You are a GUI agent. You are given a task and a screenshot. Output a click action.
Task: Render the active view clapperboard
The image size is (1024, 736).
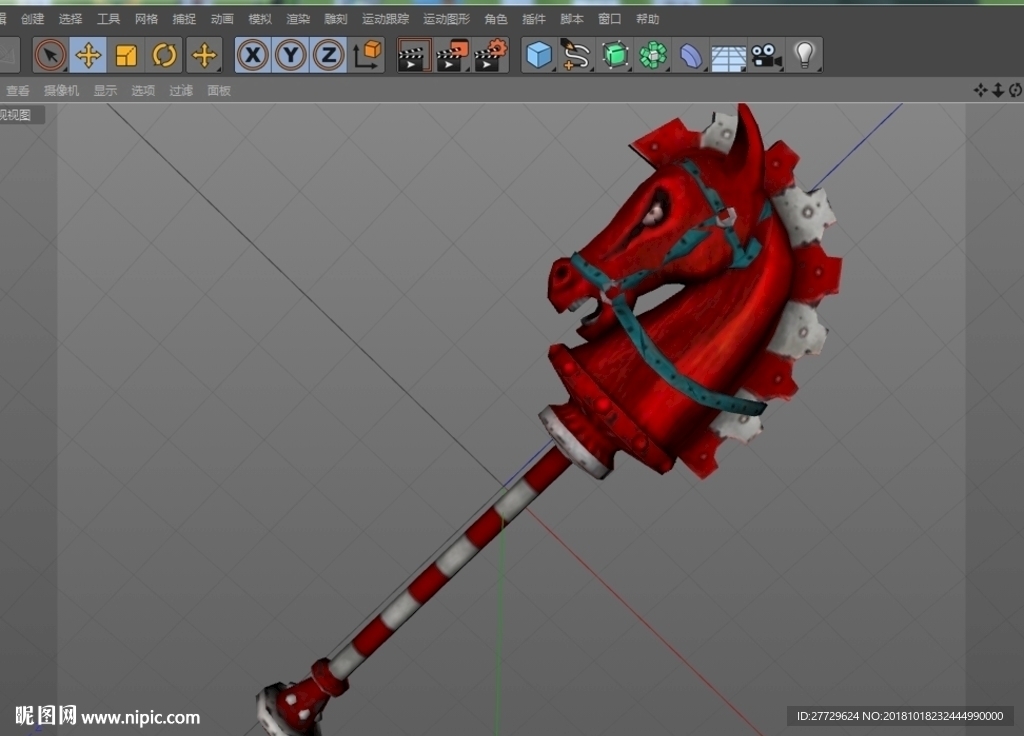pyautogui.click(x=414, y=56)
